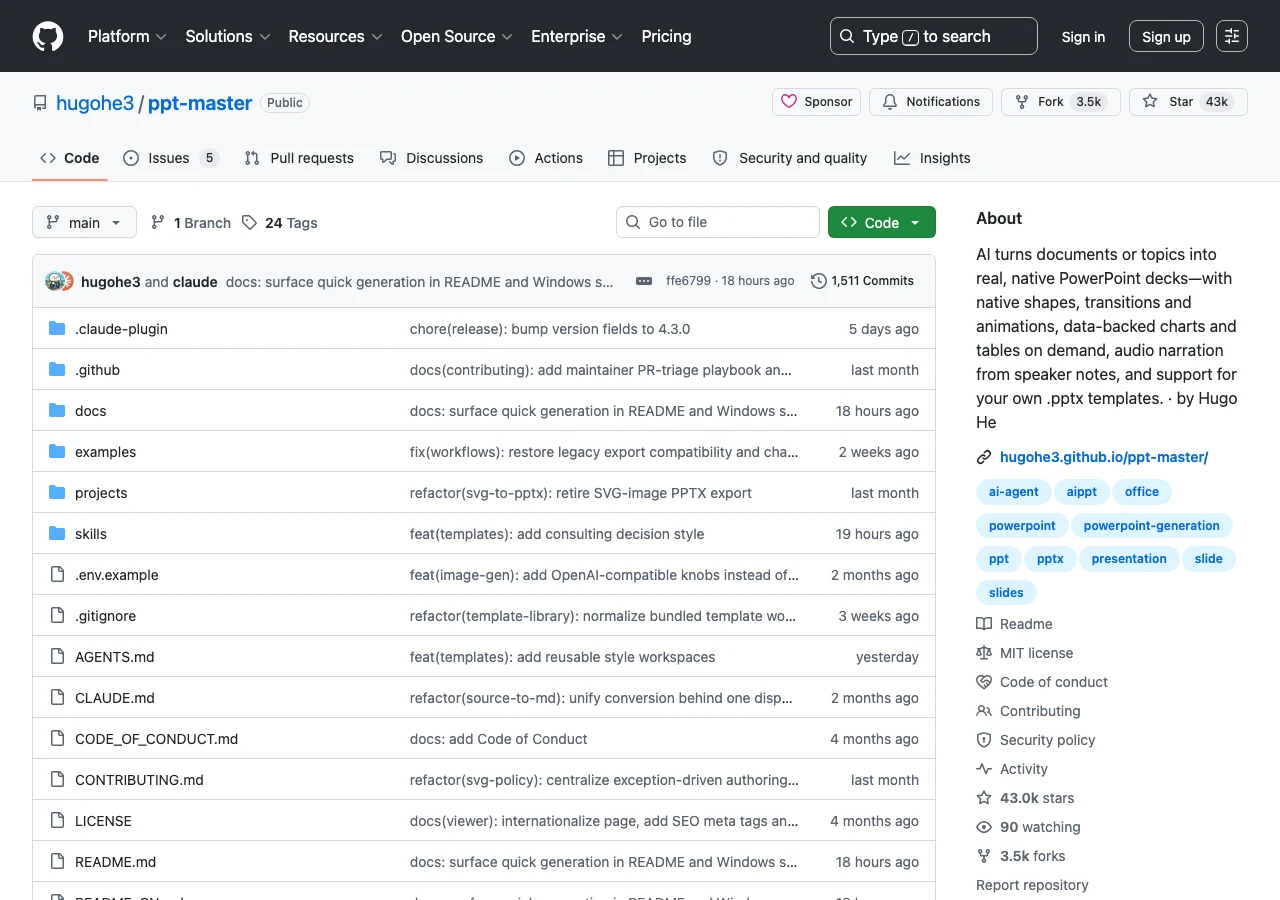Expand the Solutions menu

[x=228, y=36]
